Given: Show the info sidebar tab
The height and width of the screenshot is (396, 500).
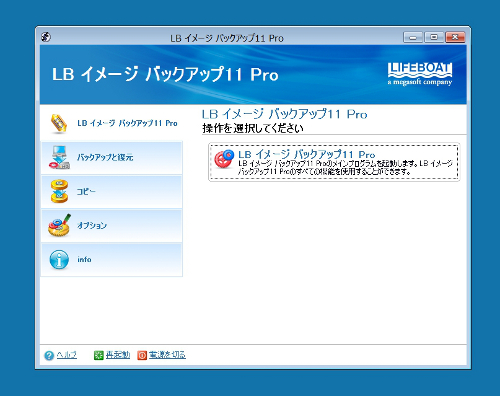Looking at the screenshot, I should (x=111, y=260).
